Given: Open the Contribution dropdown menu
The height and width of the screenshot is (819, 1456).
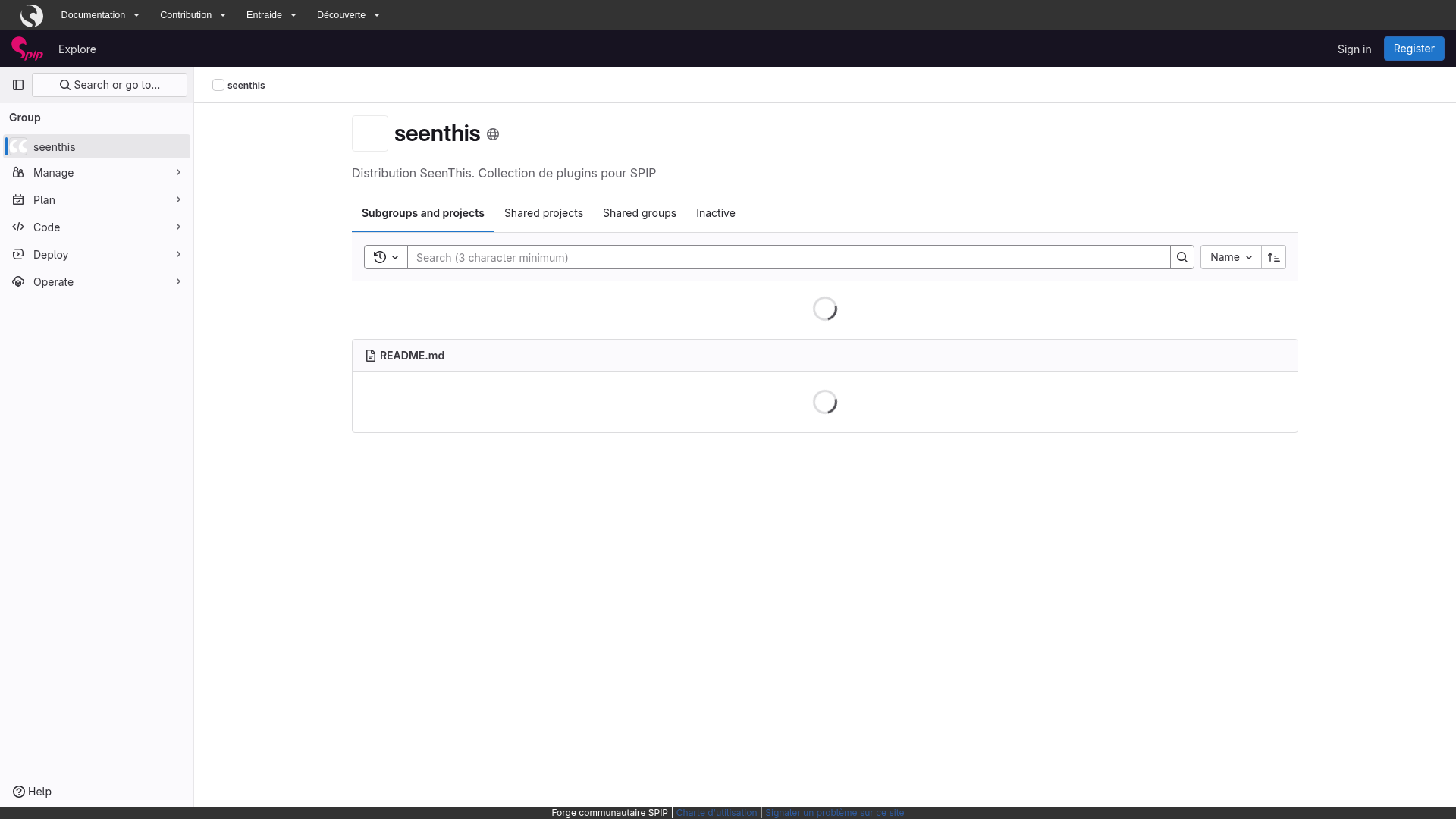Looking at the screenshot, I should click(193, 15).
